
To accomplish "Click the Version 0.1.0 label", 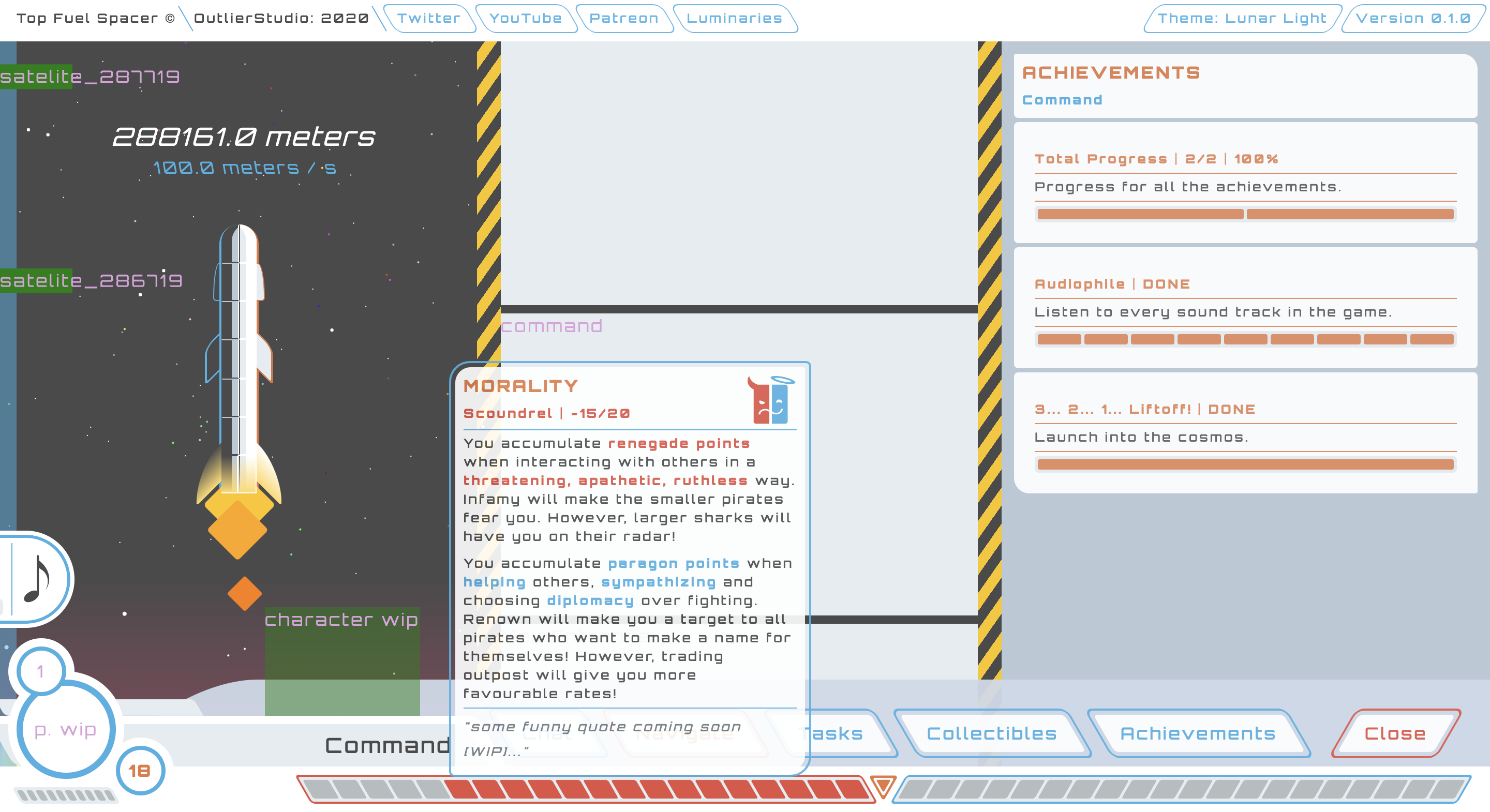I will click(1413, 19).
